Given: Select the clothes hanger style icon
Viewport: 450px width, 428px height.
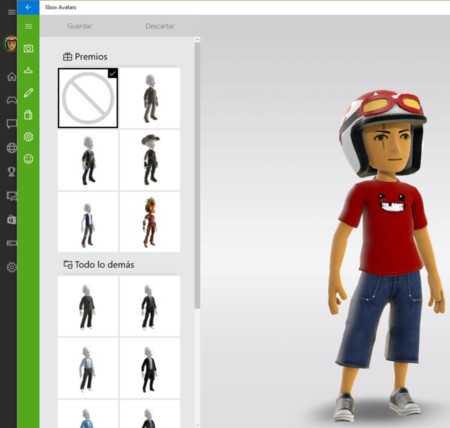Looking at the screenshot, I should [28, 70].
